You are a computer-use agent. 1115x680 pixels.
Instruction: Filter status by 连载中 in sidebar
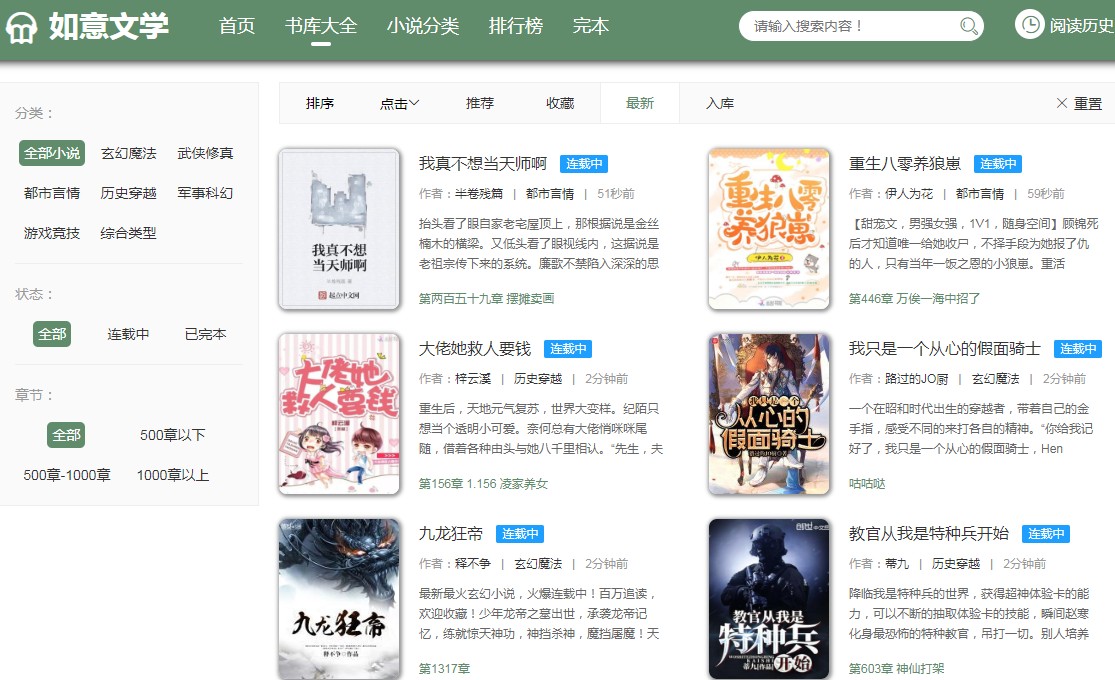pos(129,334)
